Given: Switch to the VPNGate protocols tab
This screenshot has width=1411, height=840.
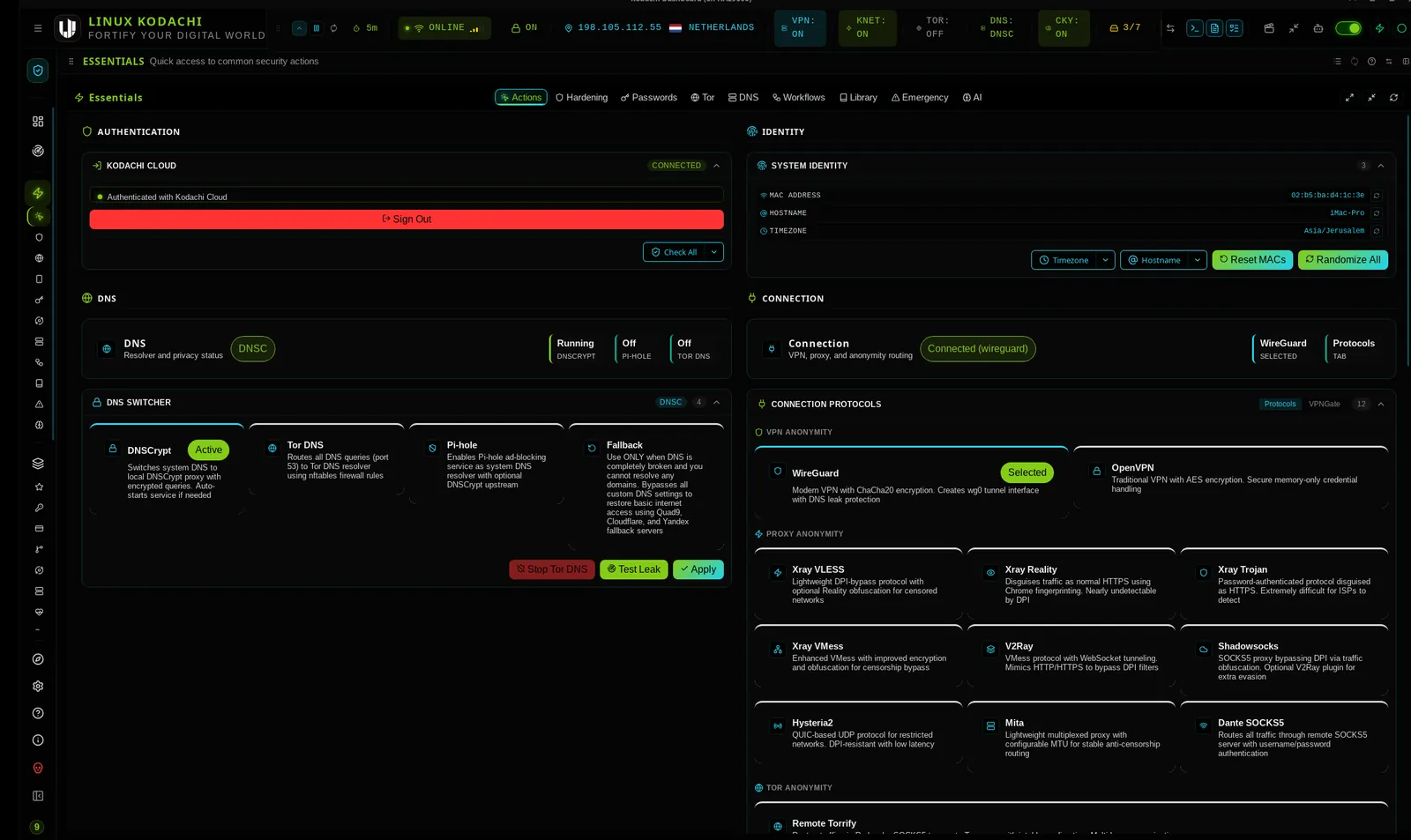Looking at the screenshot, I should [1324, 405].
